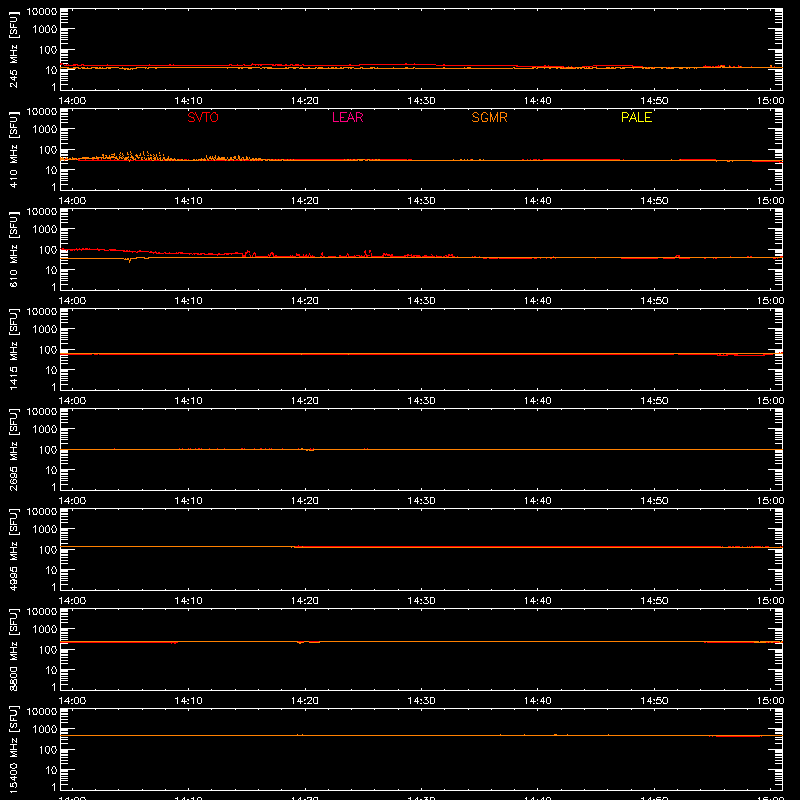Viewport: 800px width, 800px height.
Task: Click the SGMR station legend label
Action: (x=489, y=117)
